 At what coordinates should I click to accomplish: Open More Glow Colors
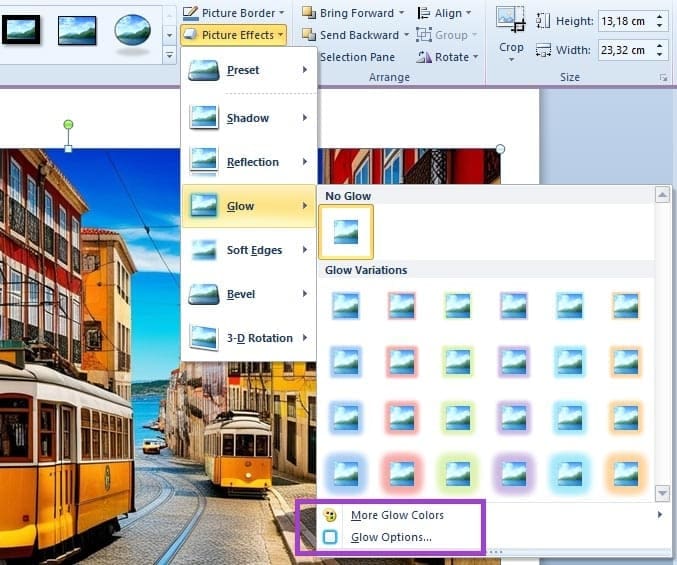(494, 515)
